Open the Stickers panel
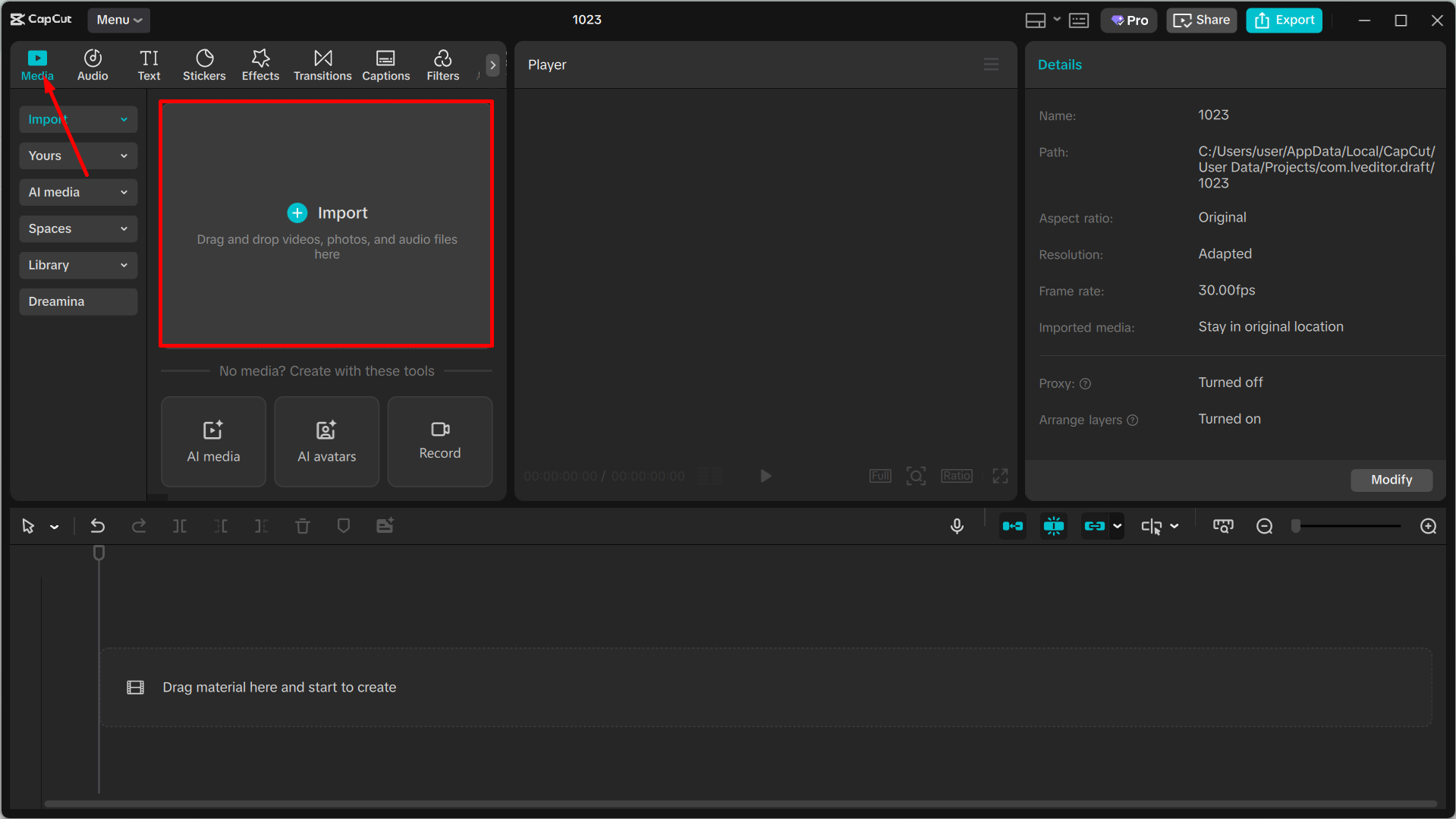 pos(204,65)
